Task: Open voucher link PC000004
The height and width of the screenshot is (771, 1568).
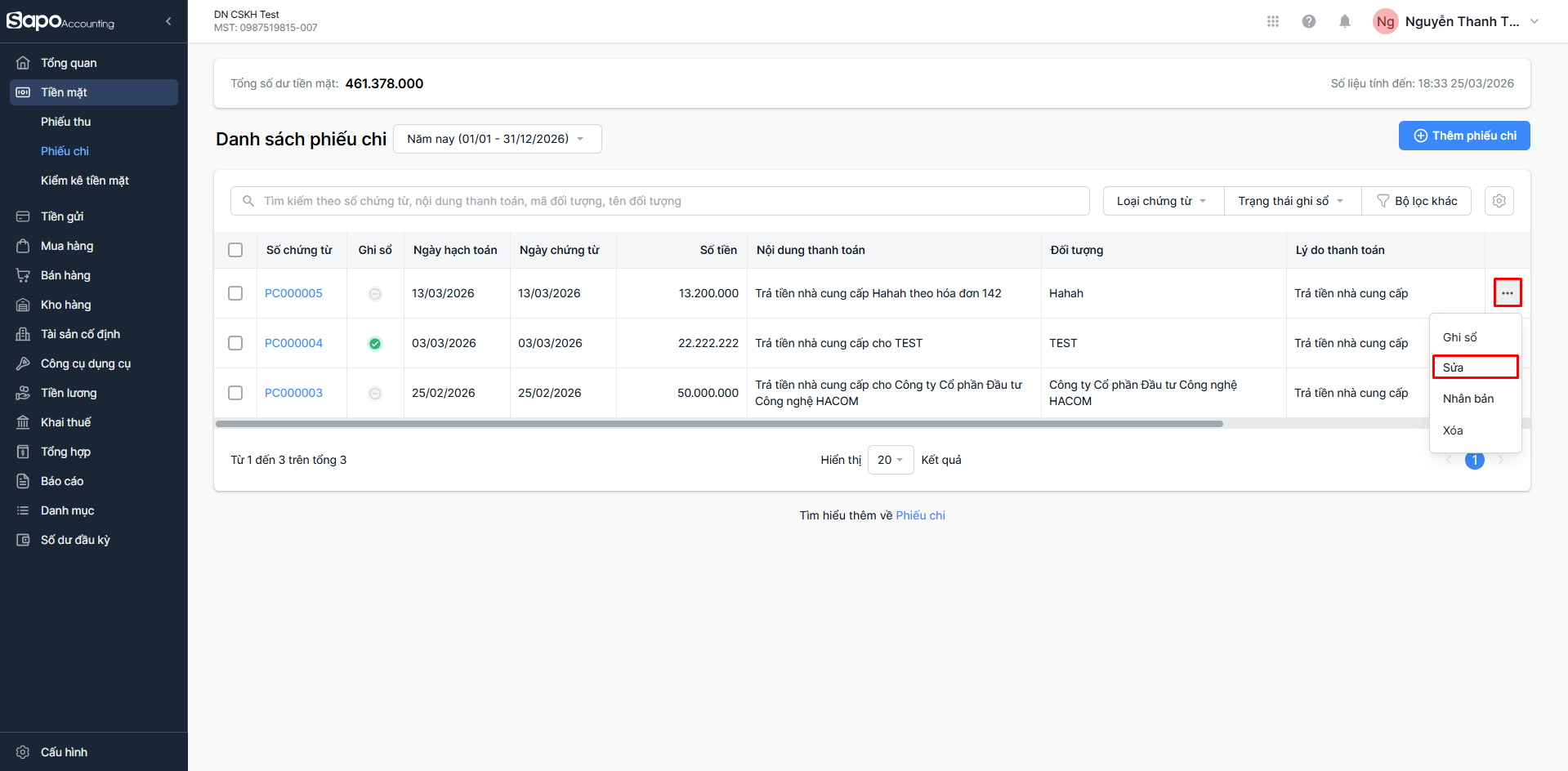Action: (x=293, y=343)
